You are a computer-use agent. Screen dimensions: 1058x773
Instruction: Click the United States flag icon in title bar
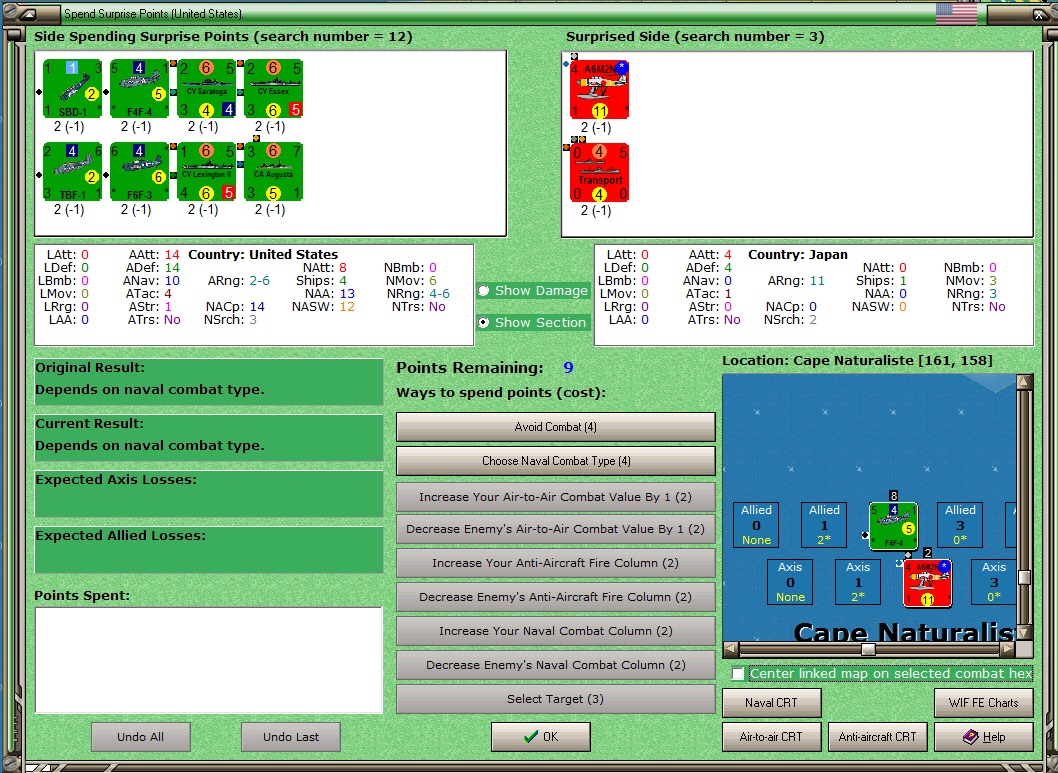(x=956, y=13)
